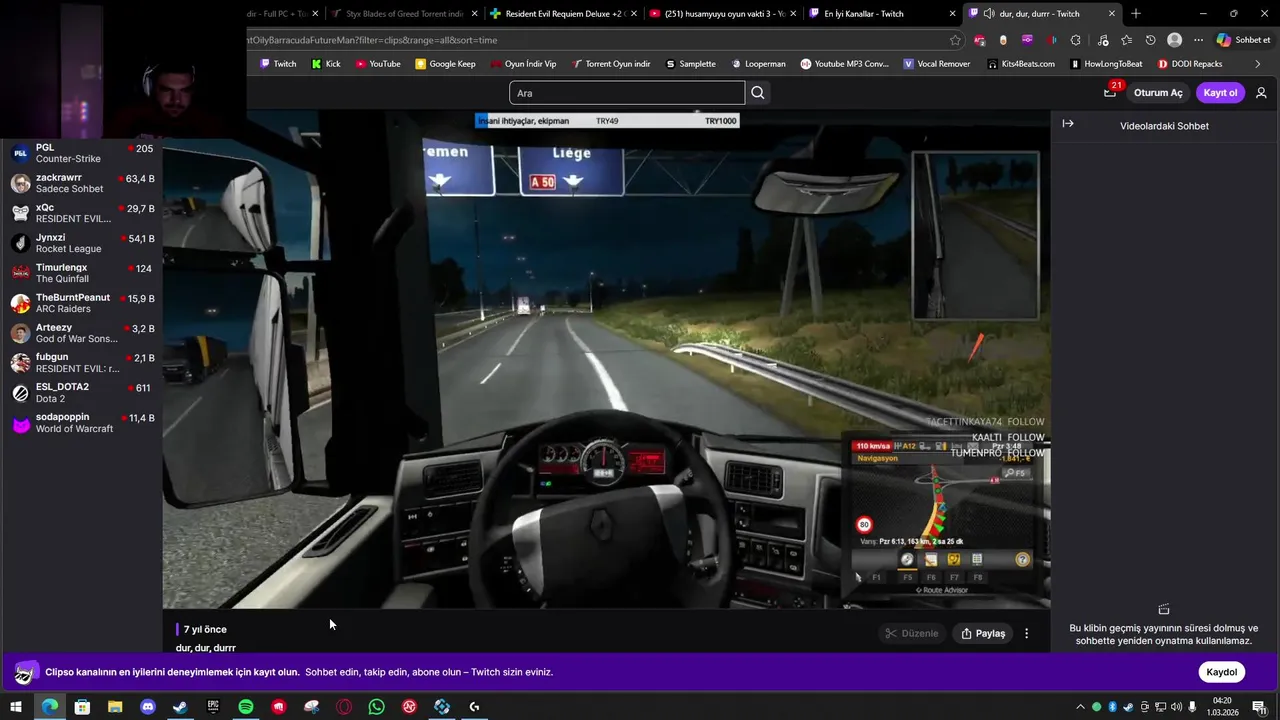Open the browser Favorites list icon
Screen dimensions: 1280x720
(1127, 40)
